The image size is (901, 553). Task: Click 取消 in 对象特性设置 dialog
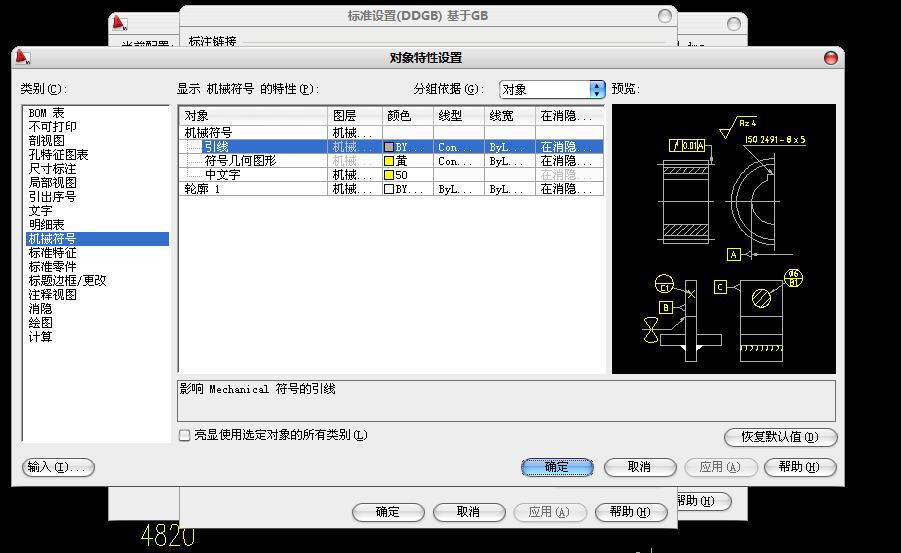pos(640,467)
